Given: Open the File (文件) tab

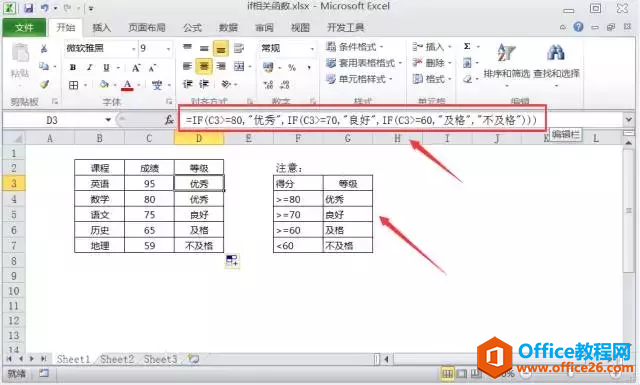Looking at the screenshot, I should tap(24, 28).
